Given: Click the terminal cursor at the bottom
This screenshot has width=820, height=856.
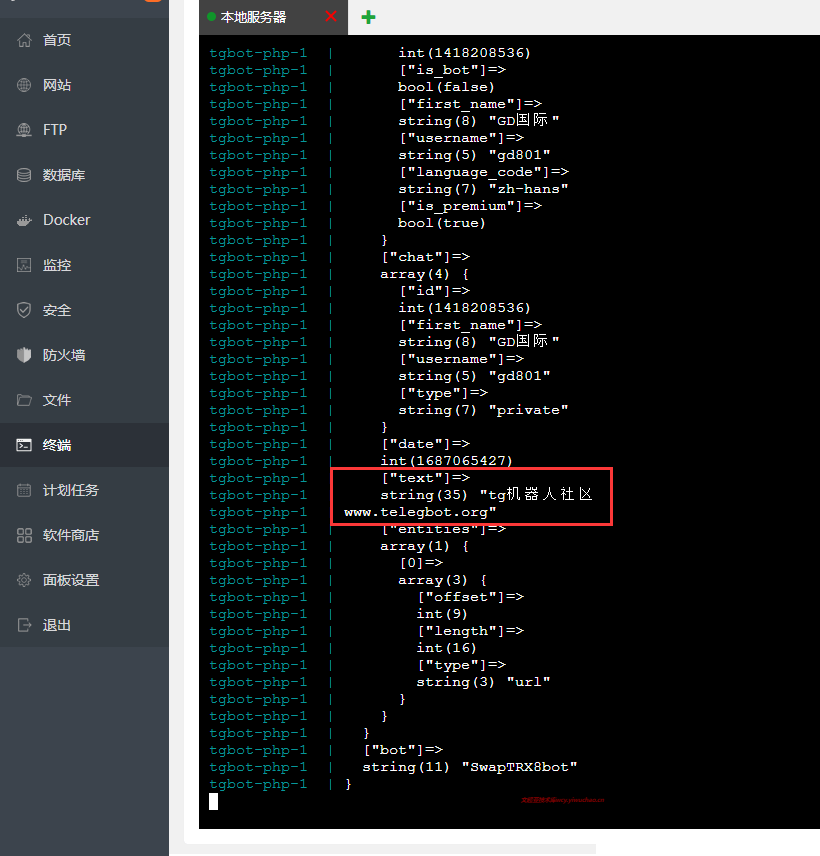Looking at the screenshot, I should [213, 801].
